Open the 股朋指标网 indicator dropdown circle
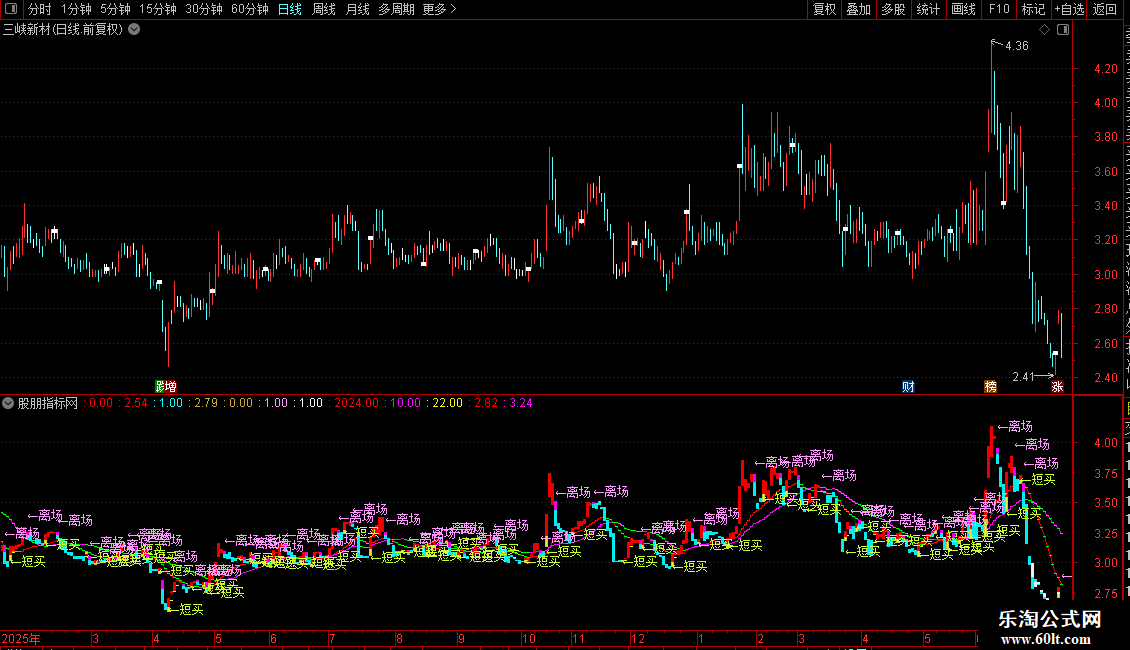The height and width of the screenshot is (650, 1130). pos(8,403)
